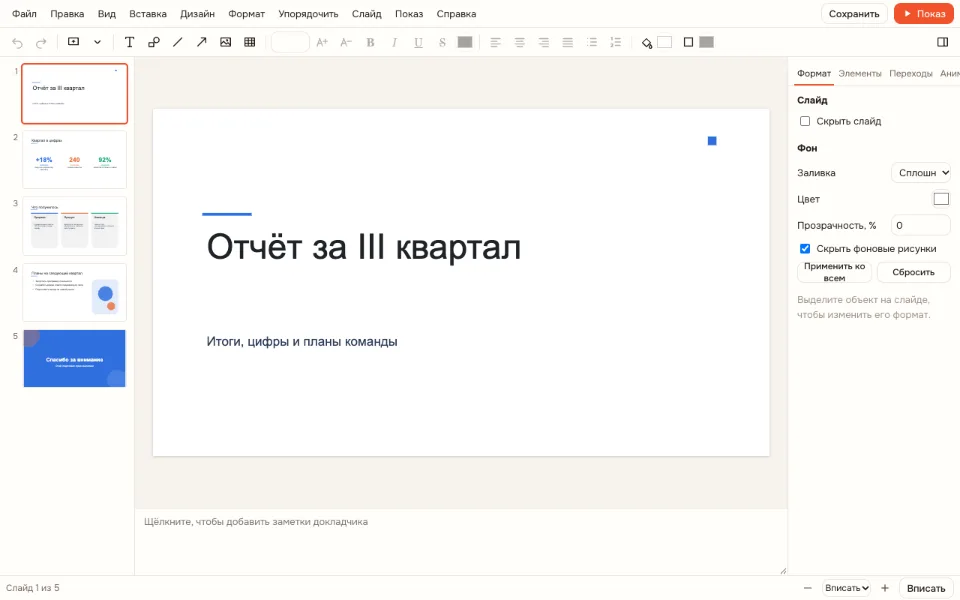Open the Справка menu
Screen dimensions: 960x600
click(456, 13)
